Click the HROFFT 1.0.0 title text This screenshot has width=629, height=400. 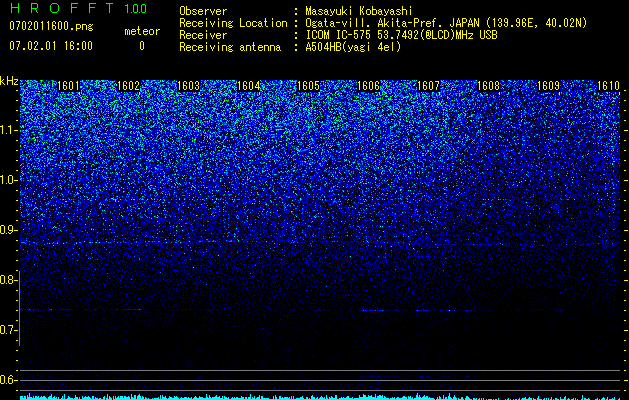pyautogui.click(x=78, y=8)
